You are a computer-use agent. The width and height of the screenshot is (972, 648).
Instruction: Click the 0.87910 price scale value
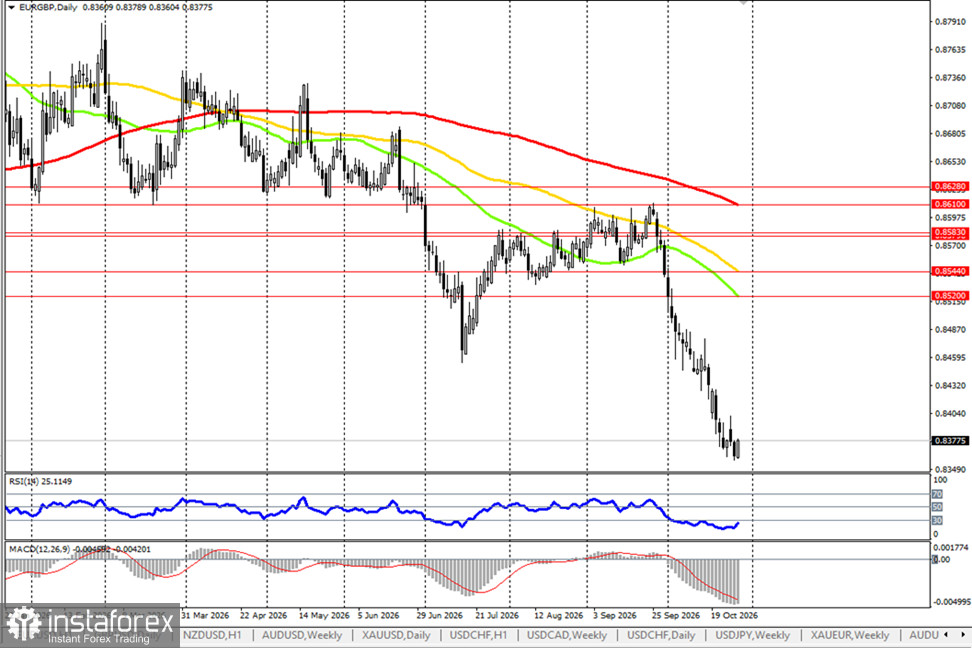click(950, 22)
